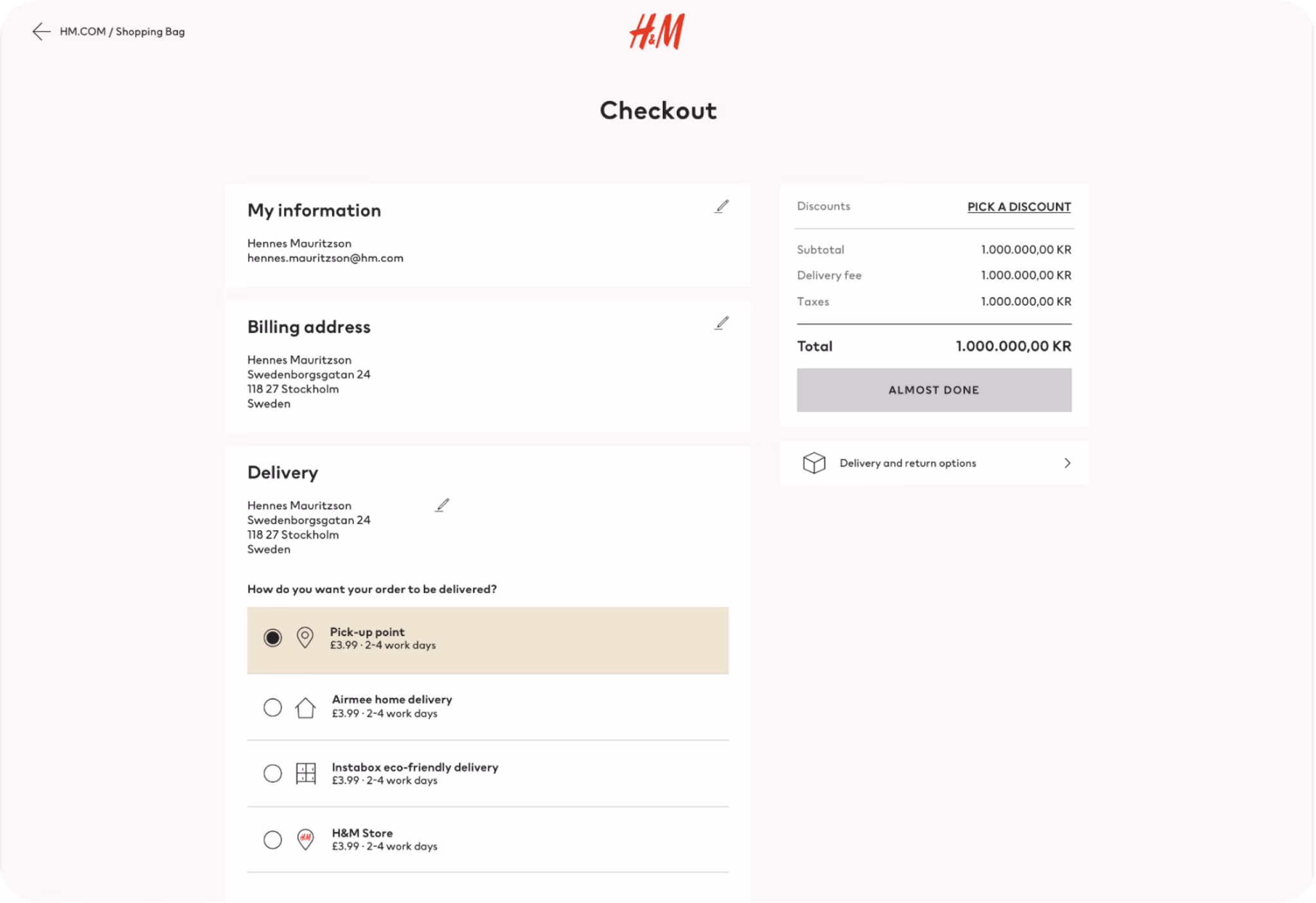
Task: Expand Delivery and return options chevron
Action: pyautogui.click(x=1067, y=463)
